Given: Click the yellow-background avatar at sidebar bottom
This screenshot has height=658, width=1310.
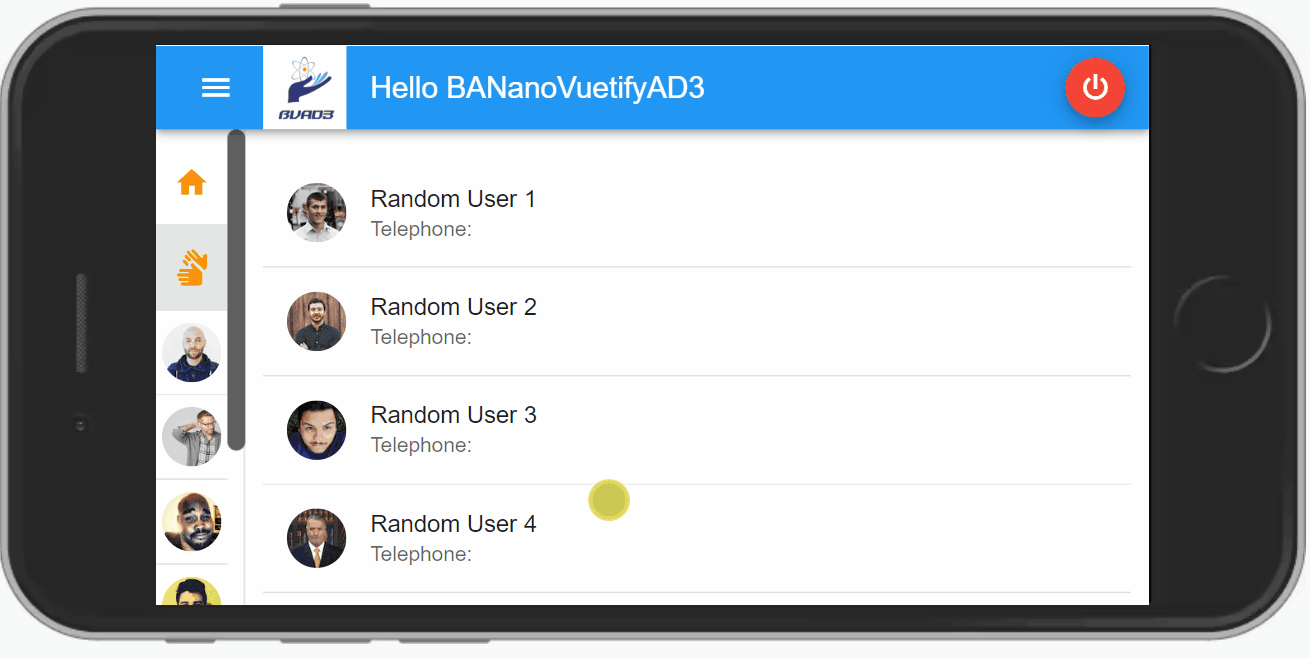Looking at the screenshot, I should click(x=191, y=592).
